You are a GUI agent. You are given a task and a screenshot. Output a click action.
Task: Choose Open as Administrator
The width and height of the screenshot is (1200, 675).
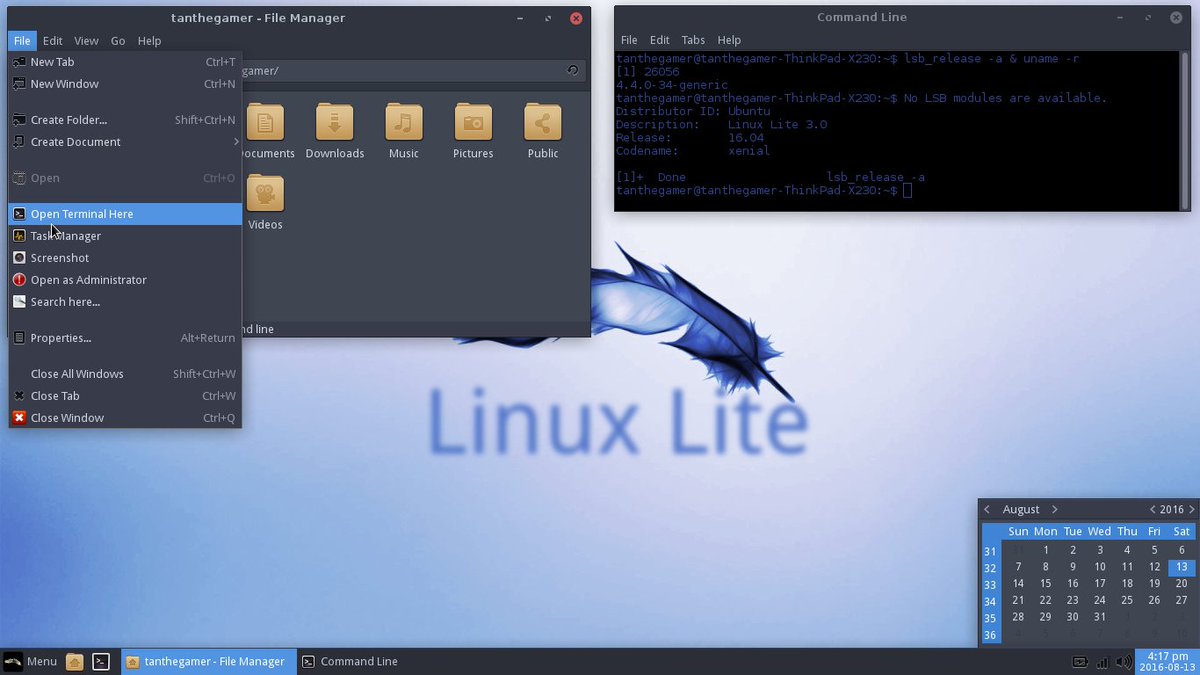[125, 280]
